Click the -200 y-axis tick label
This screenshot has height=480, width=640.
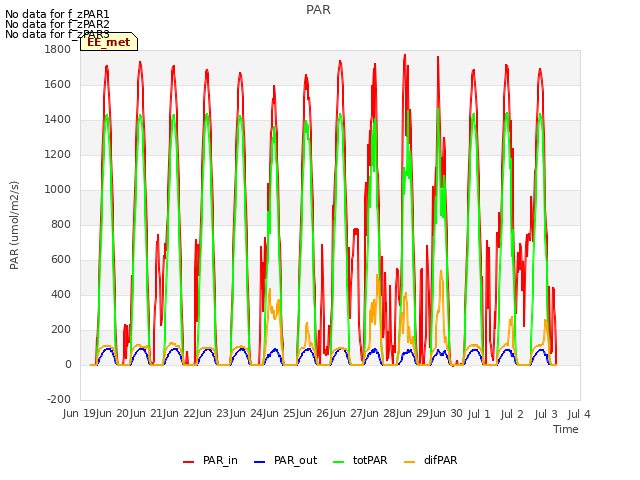59,400
